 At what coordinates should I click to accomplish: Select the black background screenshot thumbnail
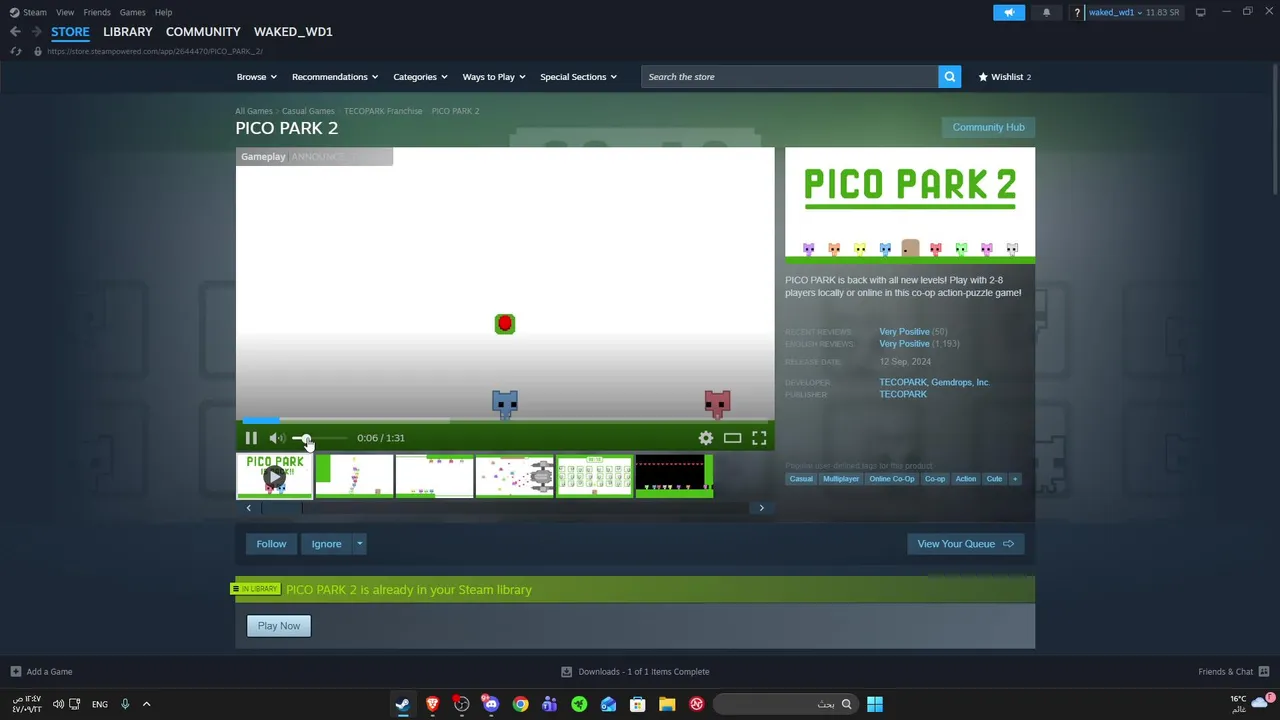pyautogui.click(x=674, y=477)
